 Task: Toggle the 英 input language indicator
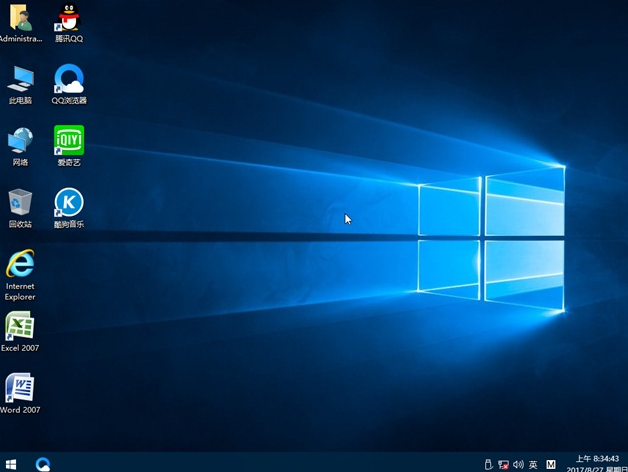(x=533, y=464)
